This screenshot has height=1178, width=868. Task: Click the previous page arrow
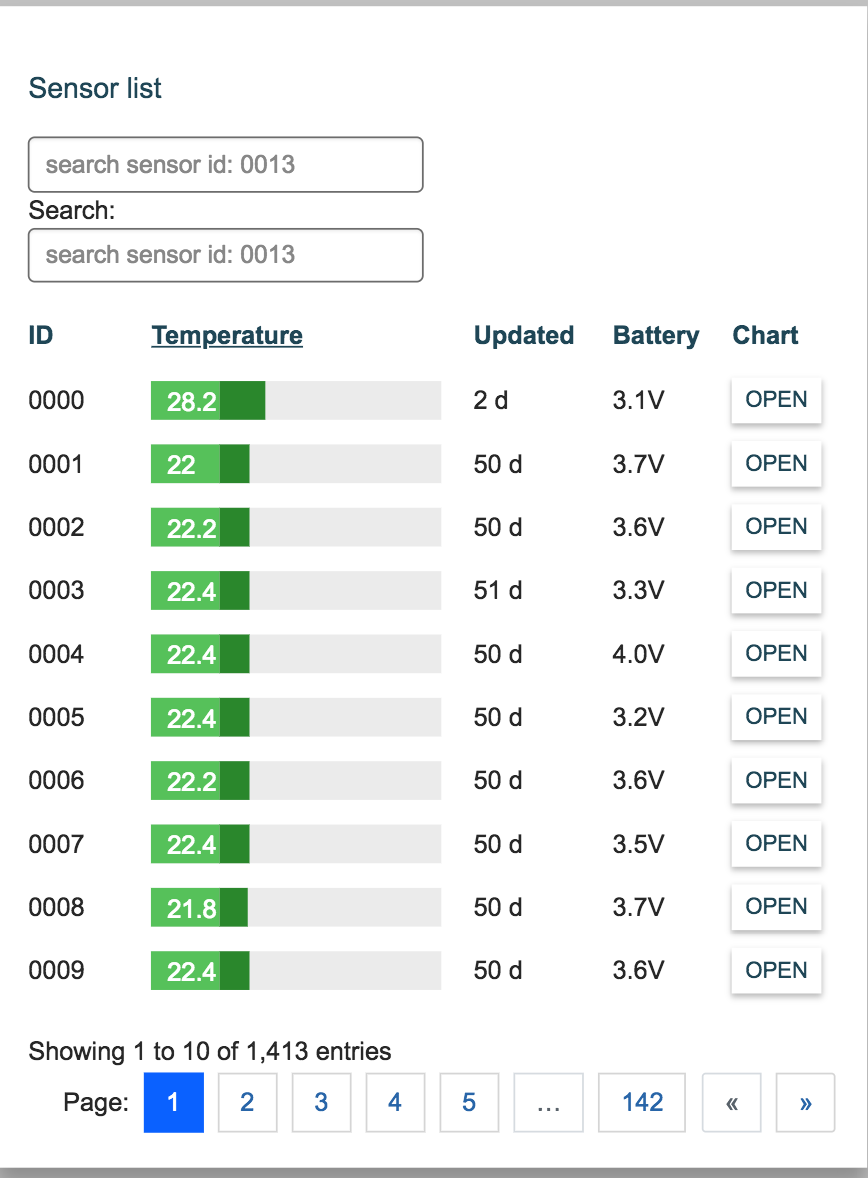click(731, 1102)
